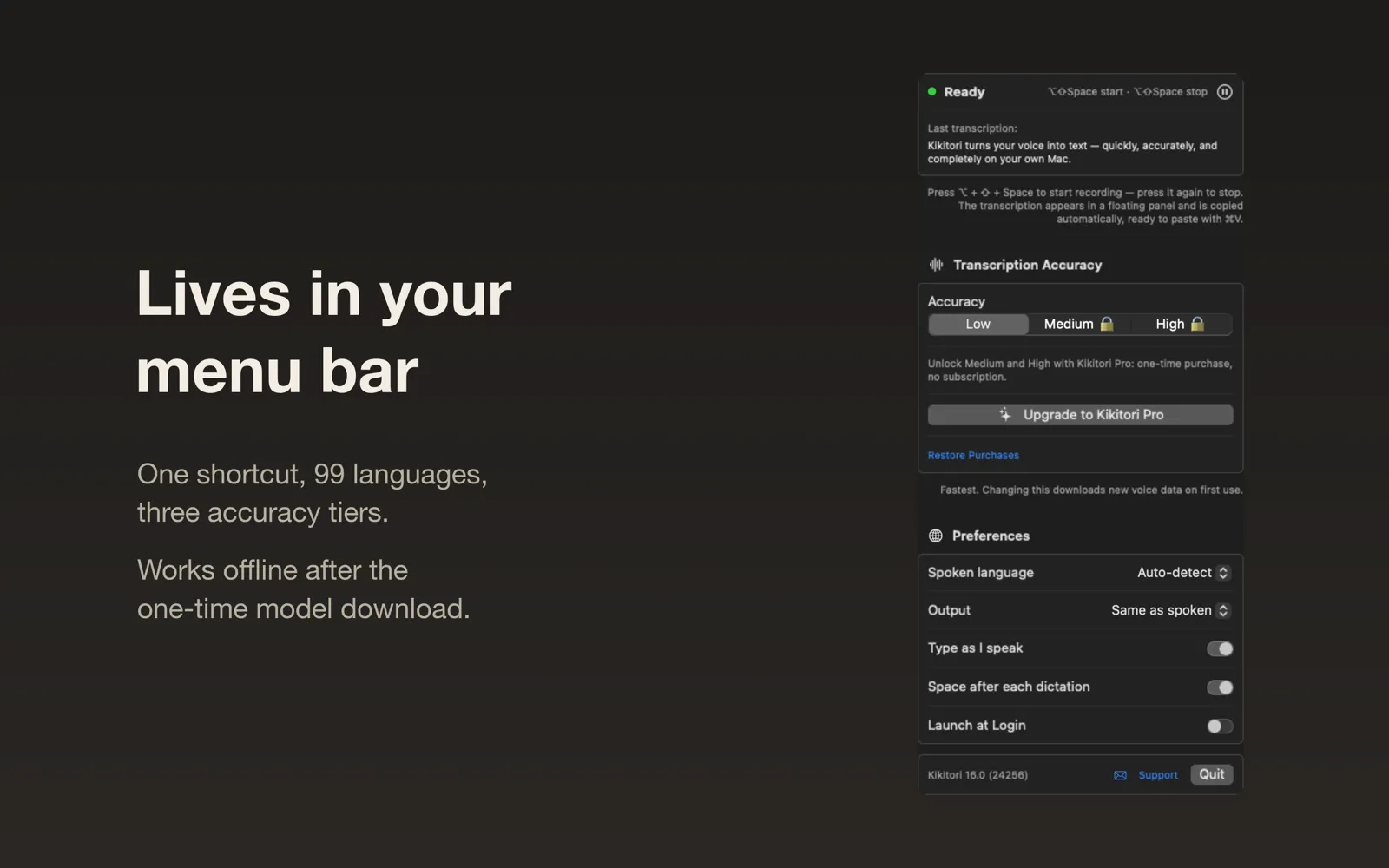Click 'Works offline after the' text
This screenshot has width=1389, height=868.
(273, 570)
